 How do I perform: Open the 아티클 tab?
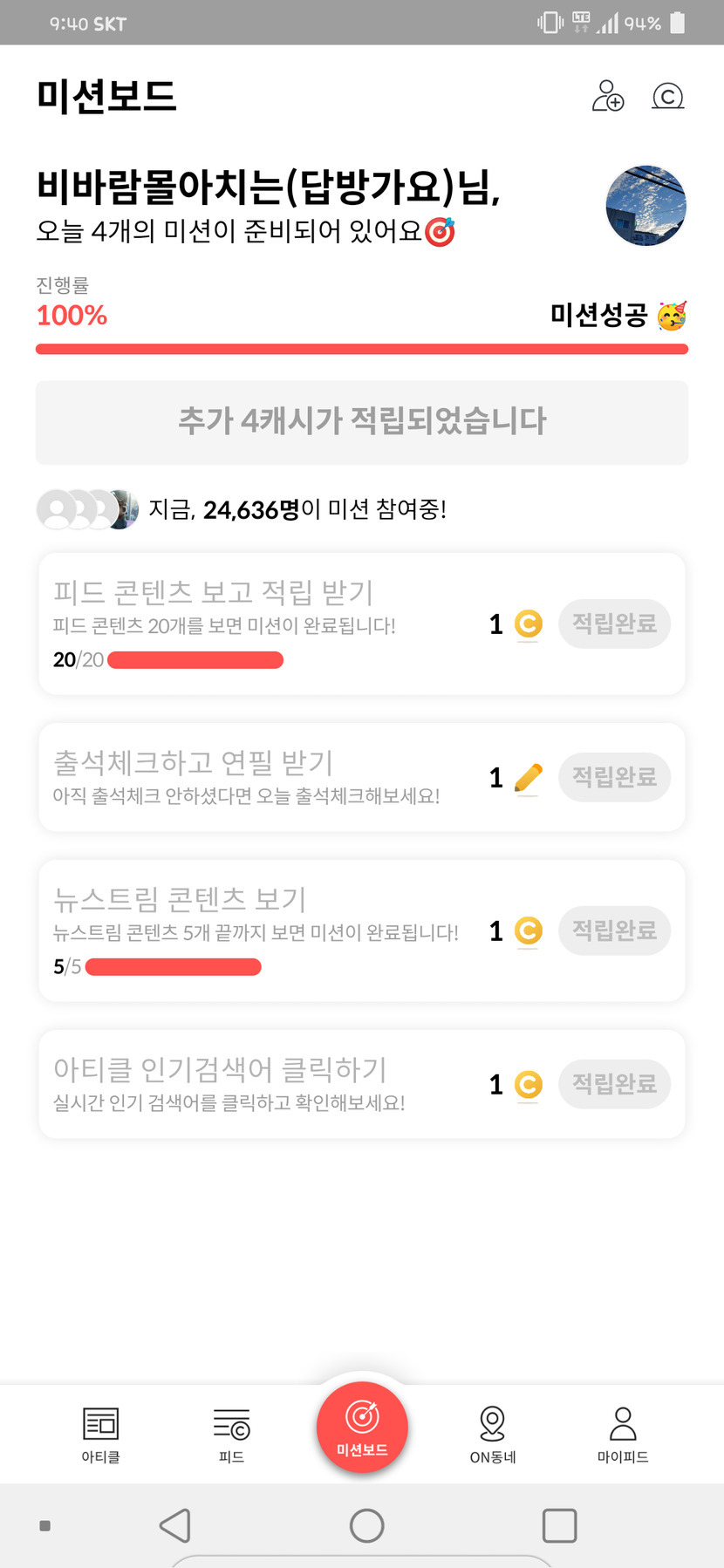[100, 1435]
